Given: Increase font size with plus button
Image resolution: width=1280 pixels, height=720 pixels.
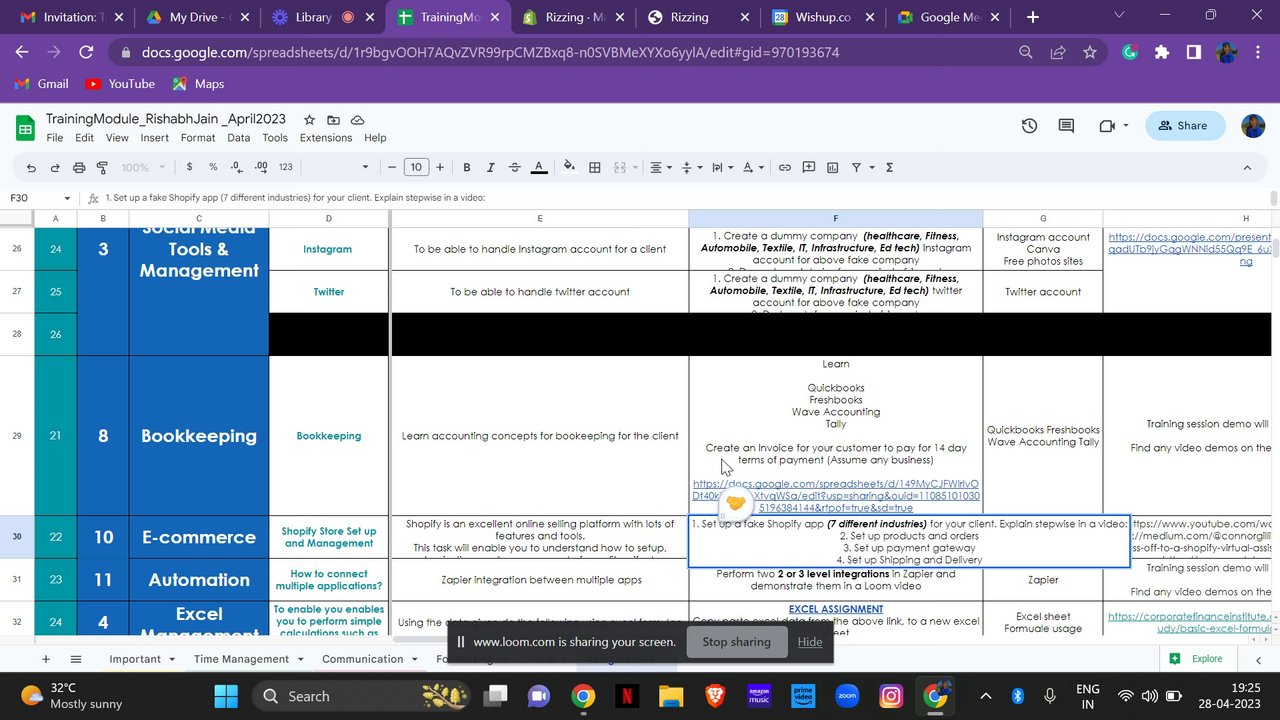Looking at the screenshot, I should point(440,168).
